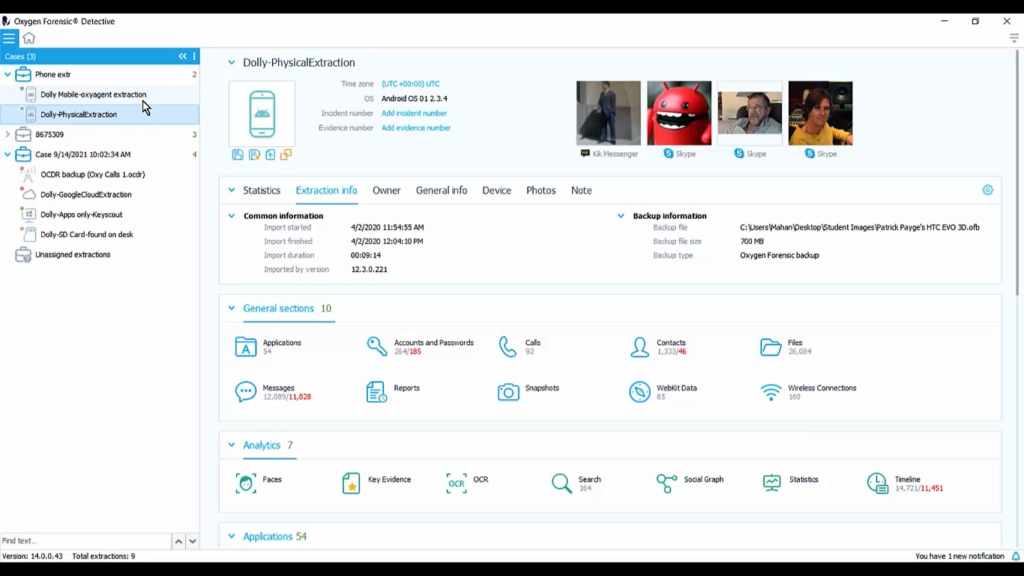Find previous match with up arrow
1024x576 pixels.
coord(178,541)
